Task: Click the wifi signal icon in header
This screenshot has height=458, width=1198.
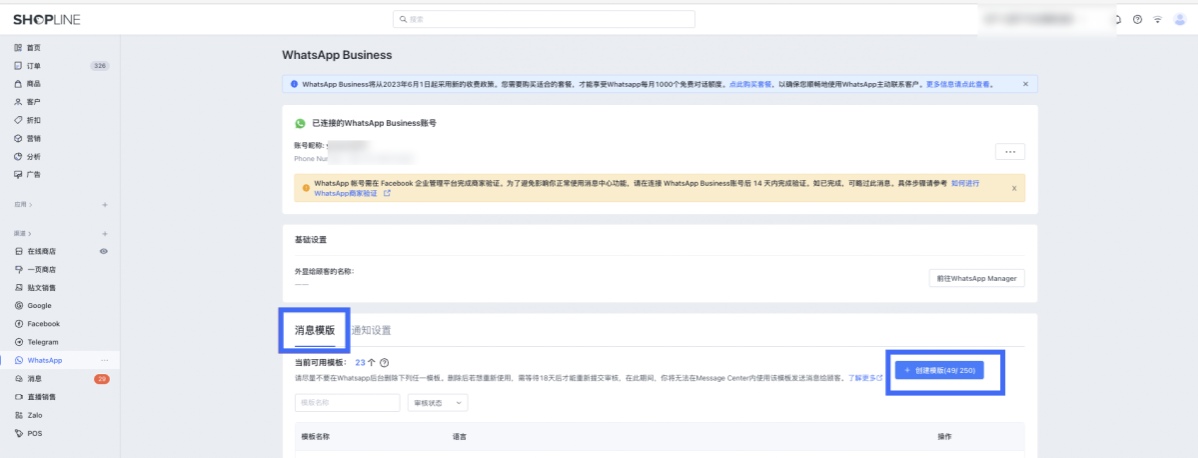Action: click(1158, 19)
